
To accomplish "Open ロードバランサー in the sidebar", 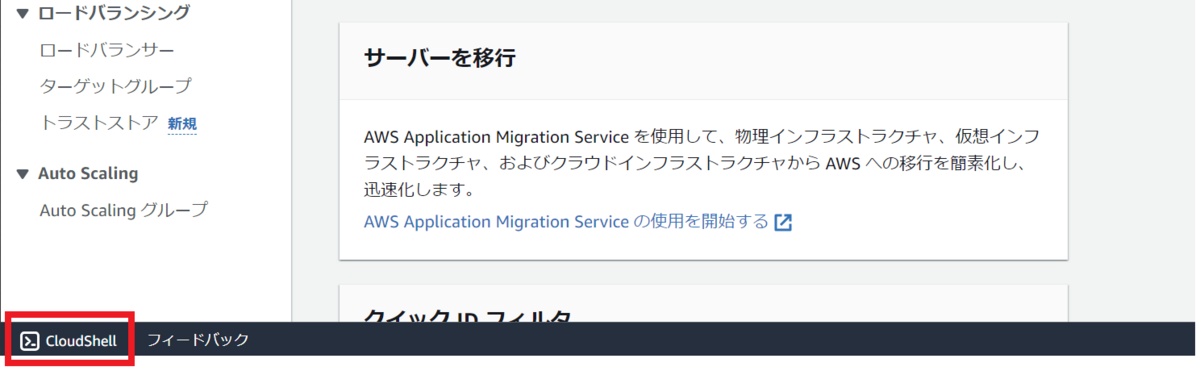I will click(107, 50).
